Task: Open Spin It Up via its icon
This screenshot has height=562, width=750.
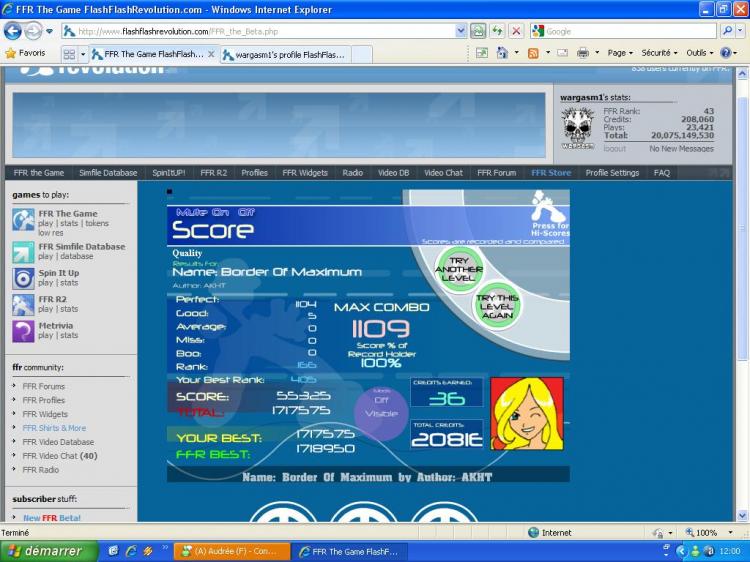Action: (23, 277)
